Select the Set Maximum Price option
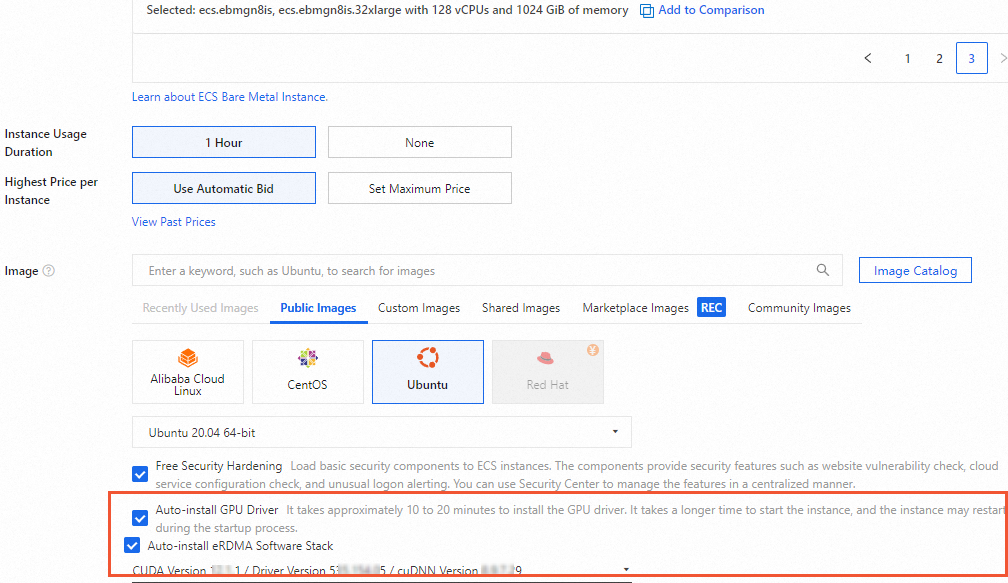1008x583 pixels. point(419,188)
